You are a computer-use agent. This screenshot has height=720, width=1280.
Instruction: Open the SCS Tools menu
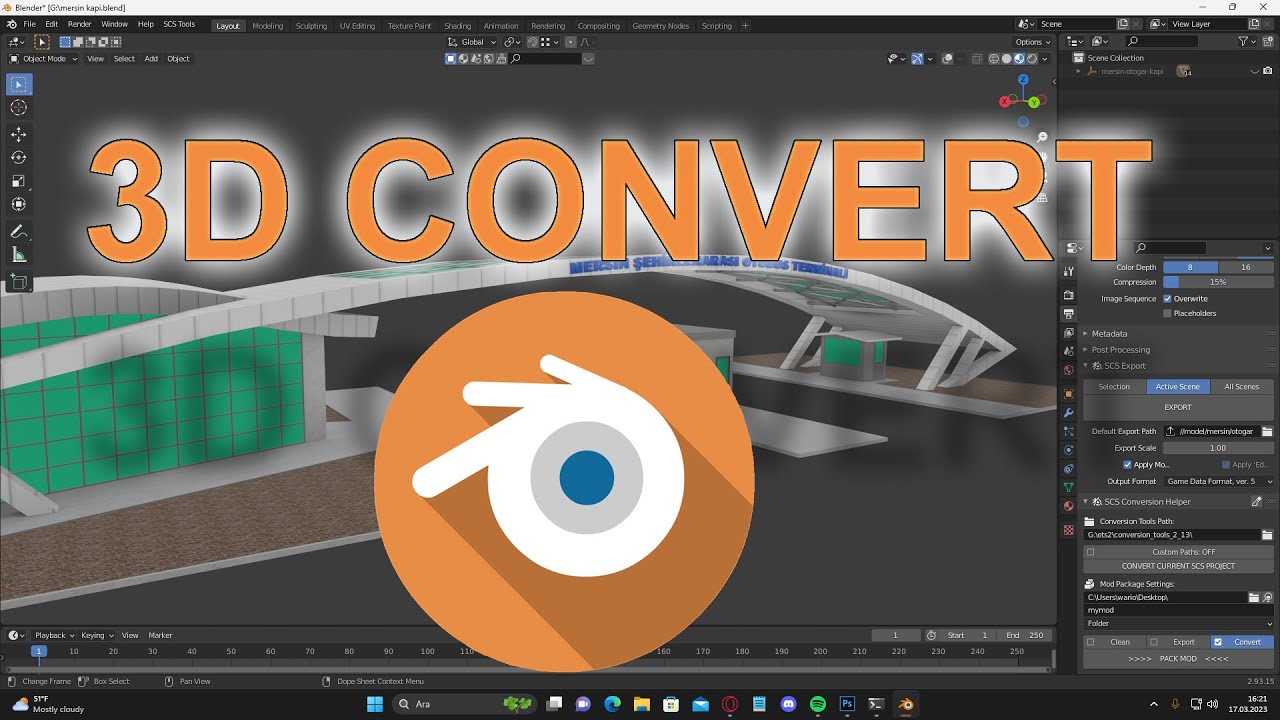tap(179, 24)
